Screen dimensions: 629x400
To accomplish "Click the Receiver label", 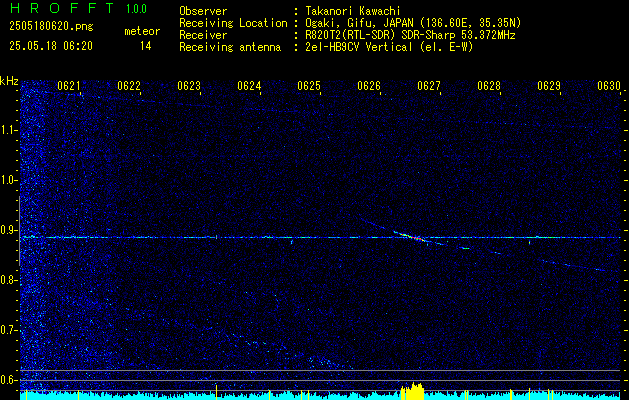I will pyautogui.click(x=203, y=35).
